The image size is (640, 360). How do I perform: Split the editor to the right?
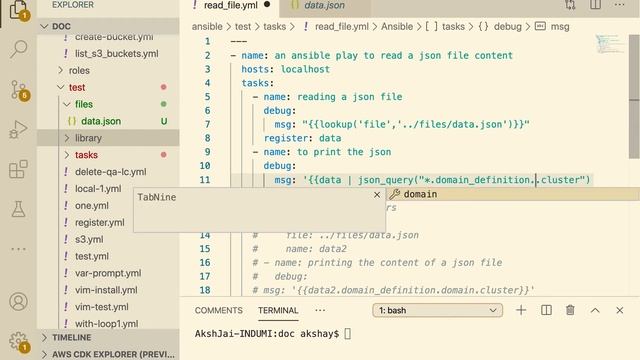tap(596, 5)
